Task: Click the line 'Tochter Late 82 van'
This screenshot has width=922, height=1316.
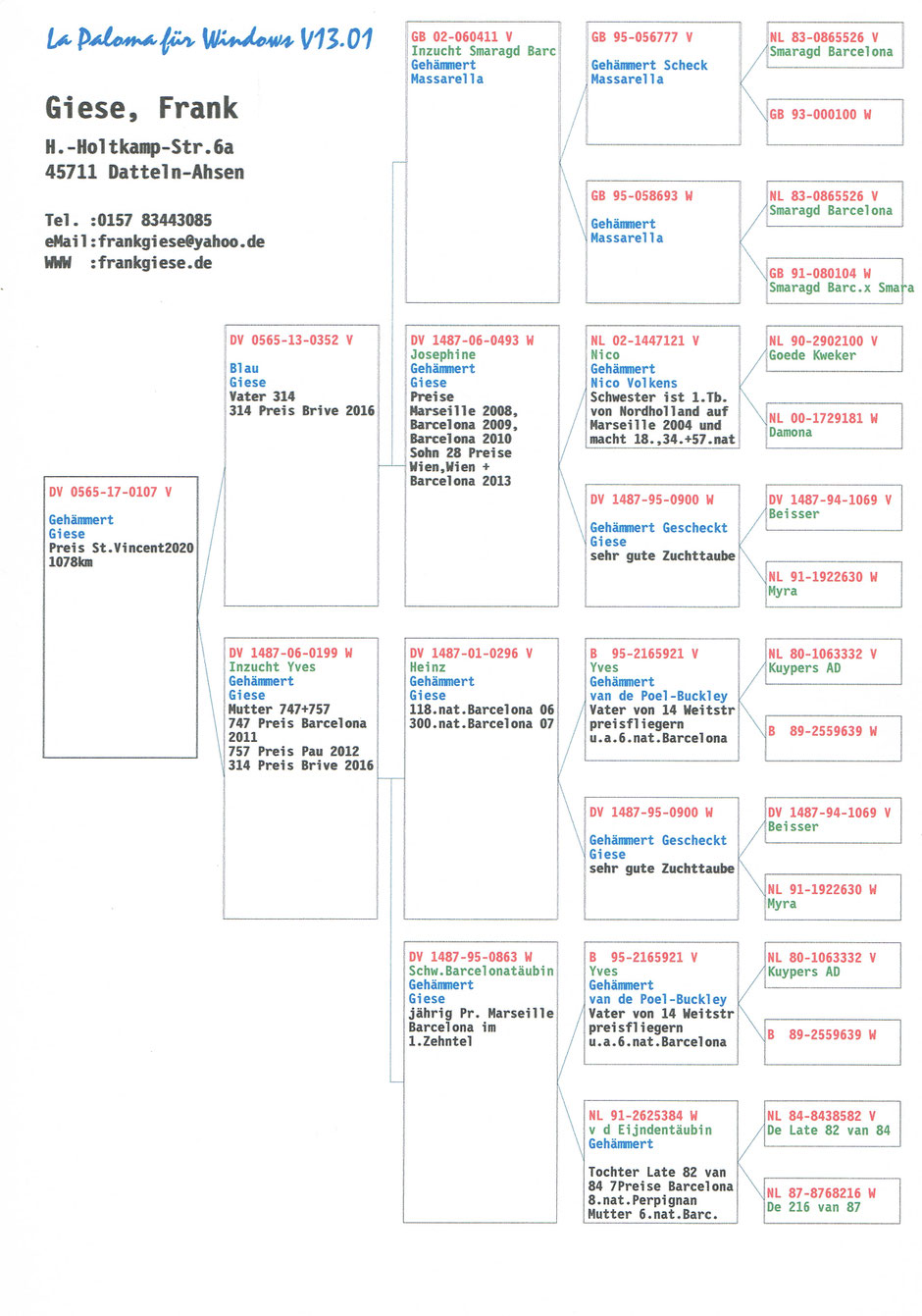Action: (658, 1172)
